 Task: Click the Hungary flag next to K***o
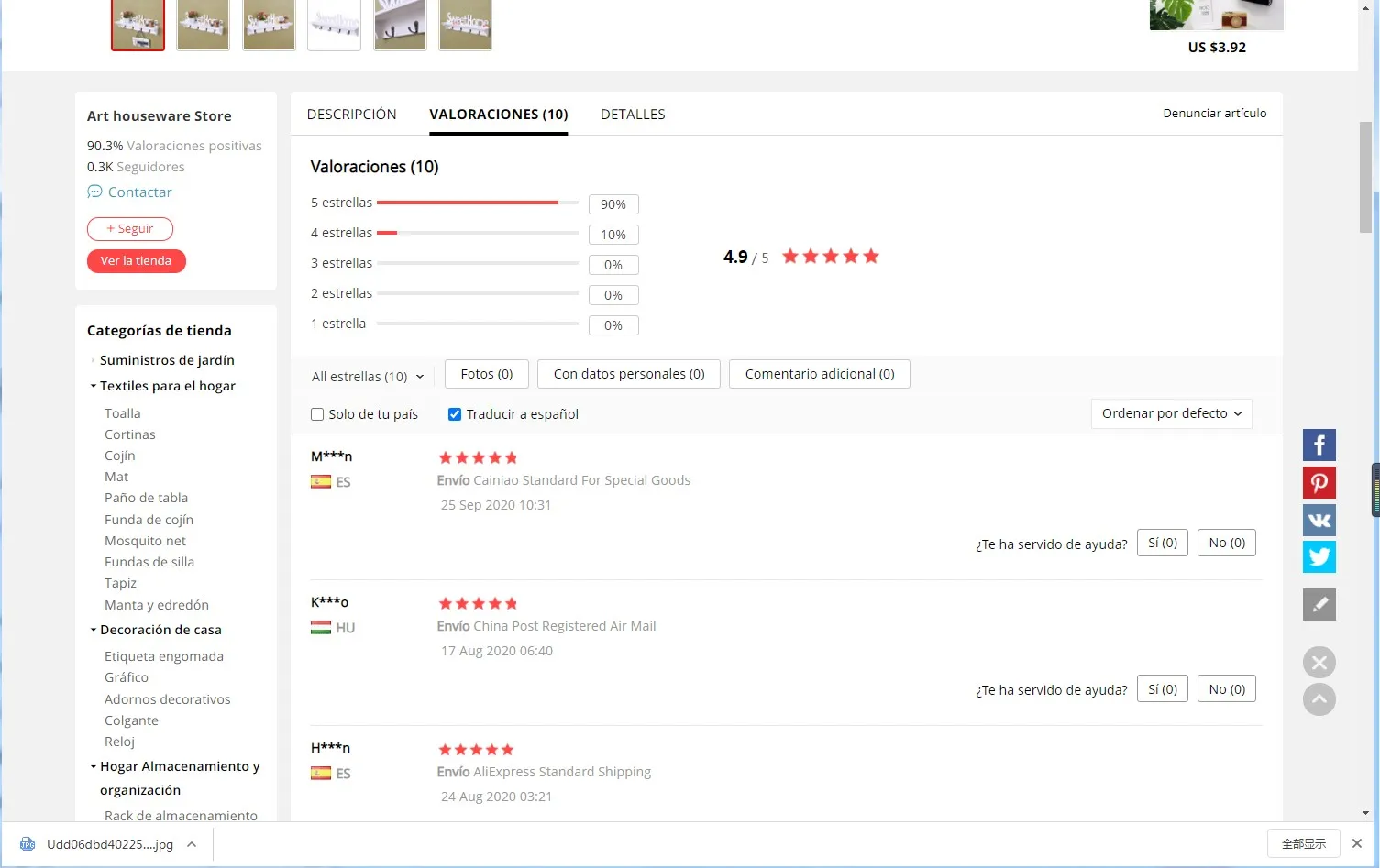coord(321,628)
